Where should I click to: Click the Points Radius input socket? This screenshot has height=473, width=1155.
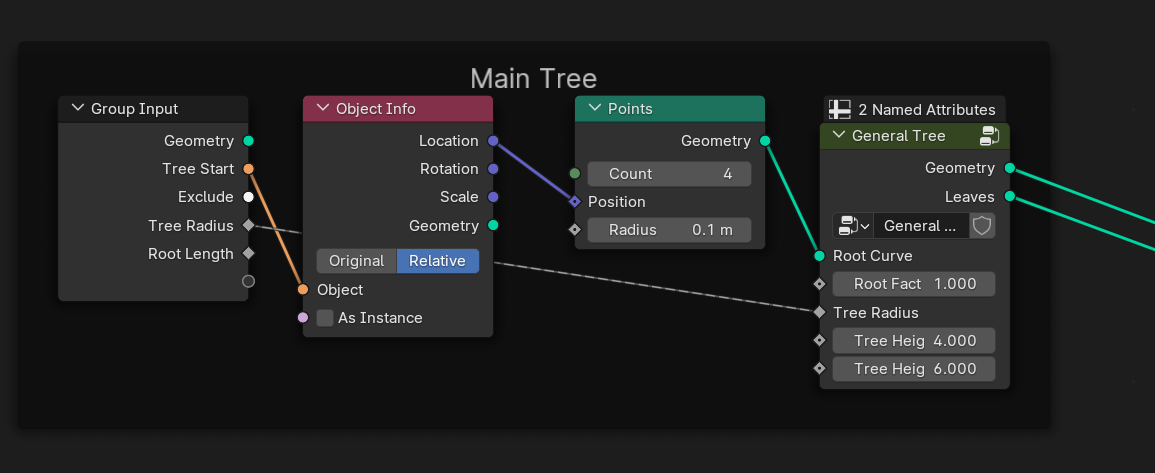(x=575, y=230)
